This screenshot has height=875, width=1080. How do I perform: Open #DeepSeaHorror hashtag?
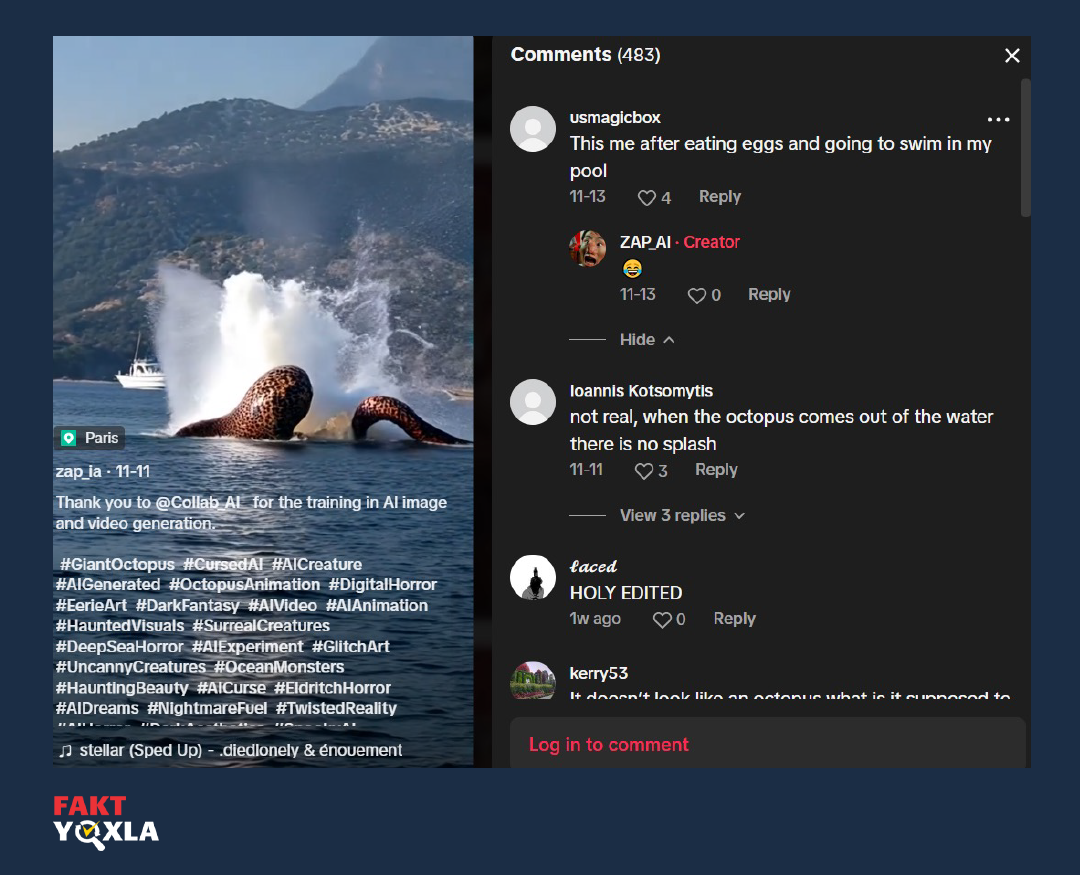click(120, 646)
